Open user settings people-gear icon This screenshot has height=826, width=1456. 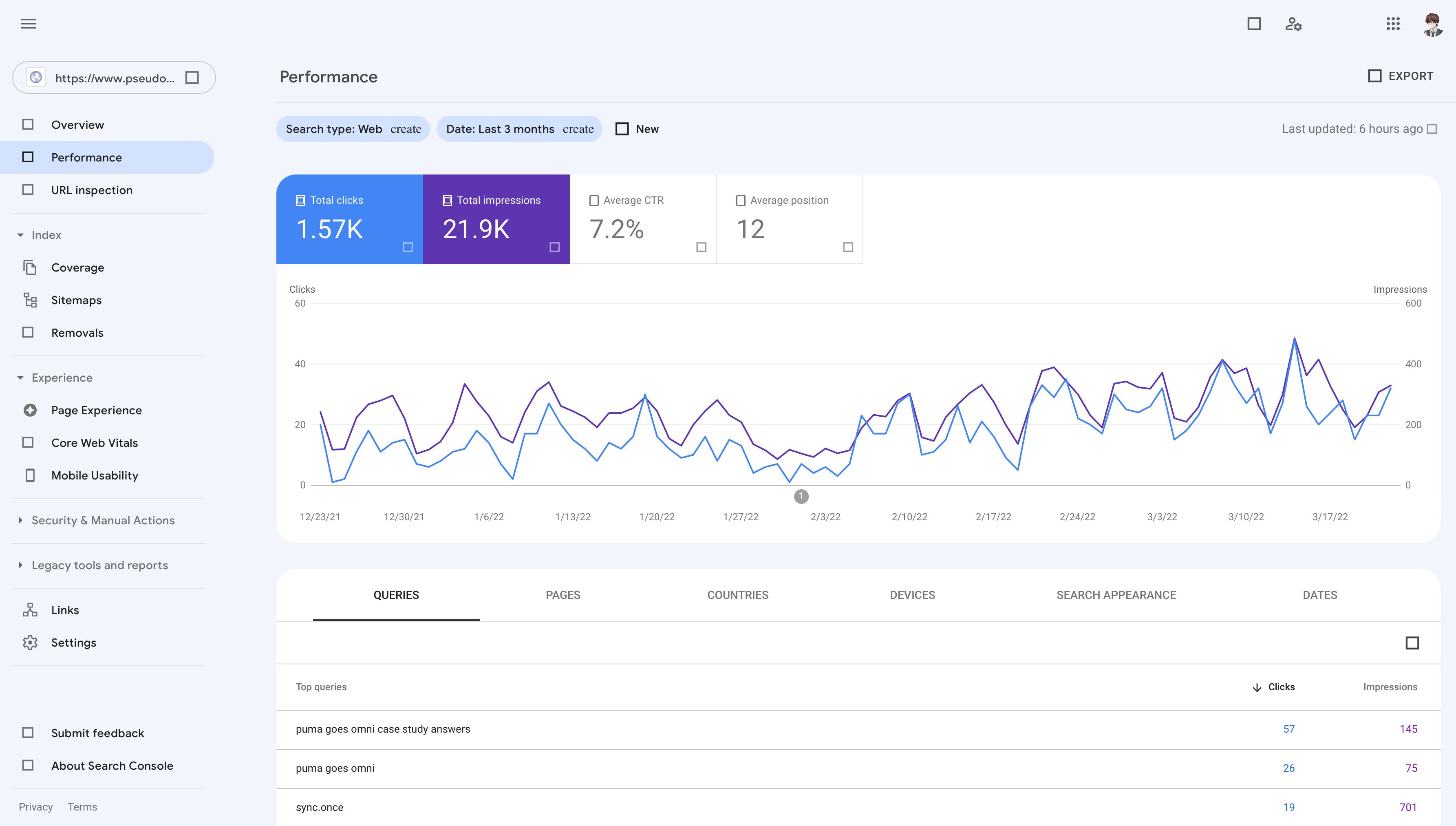click(1293, 24)
